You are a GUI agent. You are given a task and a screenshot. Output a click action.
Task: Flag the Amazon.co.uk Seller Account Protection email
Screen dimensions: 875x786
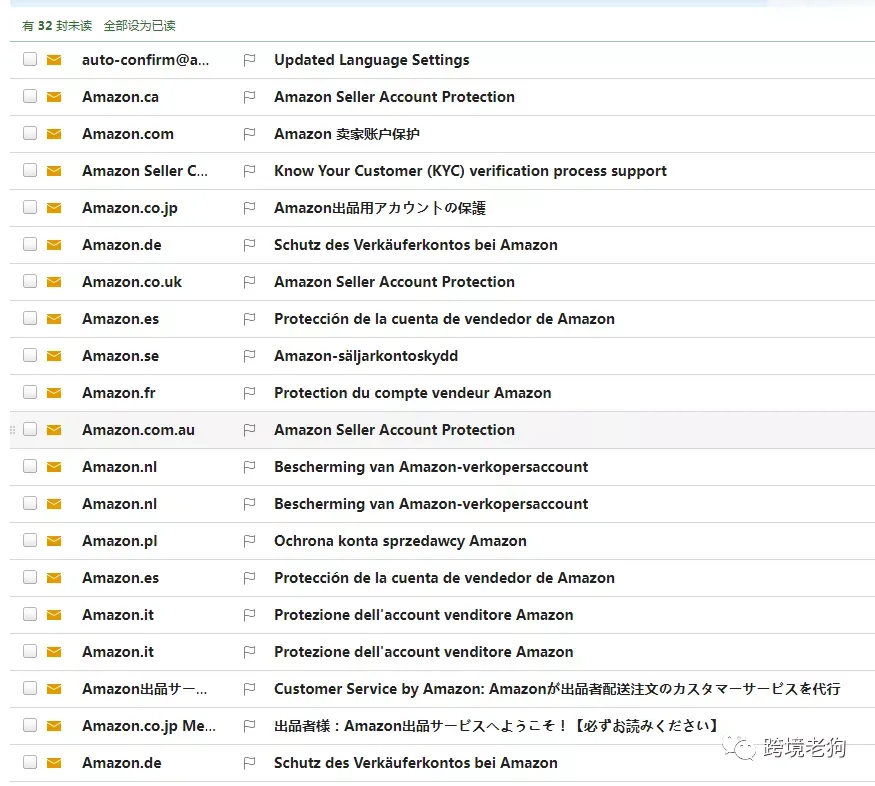click(x=249, y=282)
